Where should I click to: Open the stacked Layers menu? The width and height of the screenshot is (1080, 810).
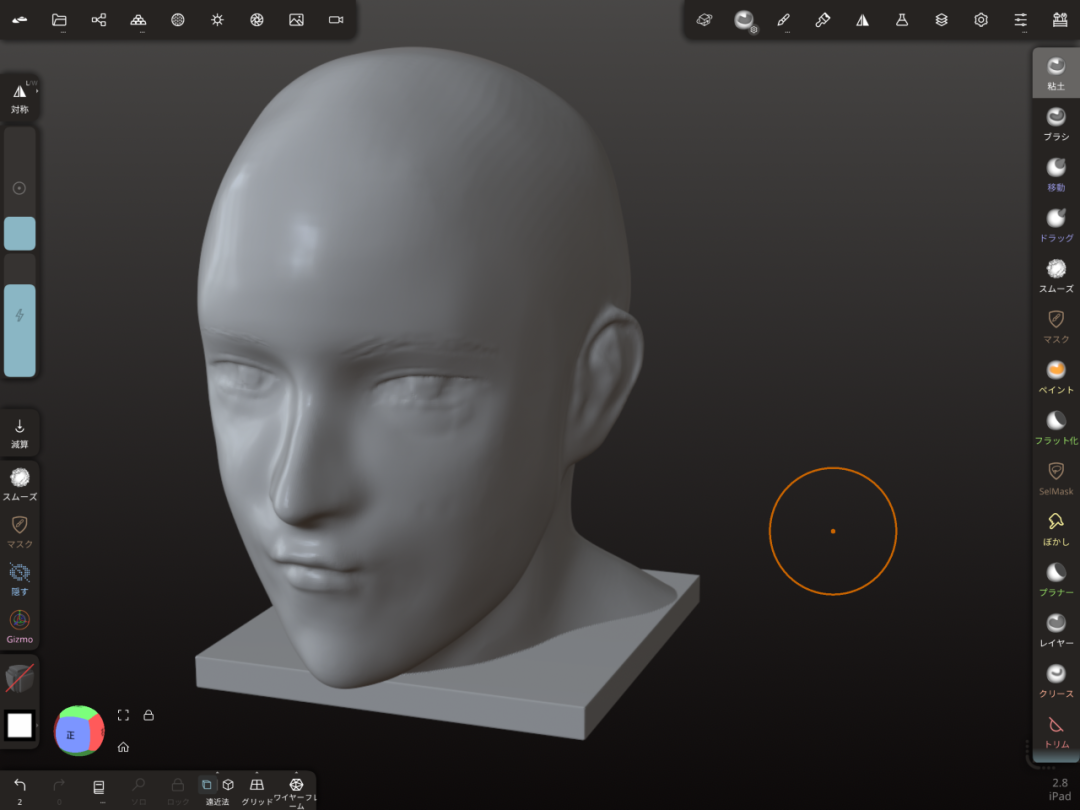click(942, 20)
